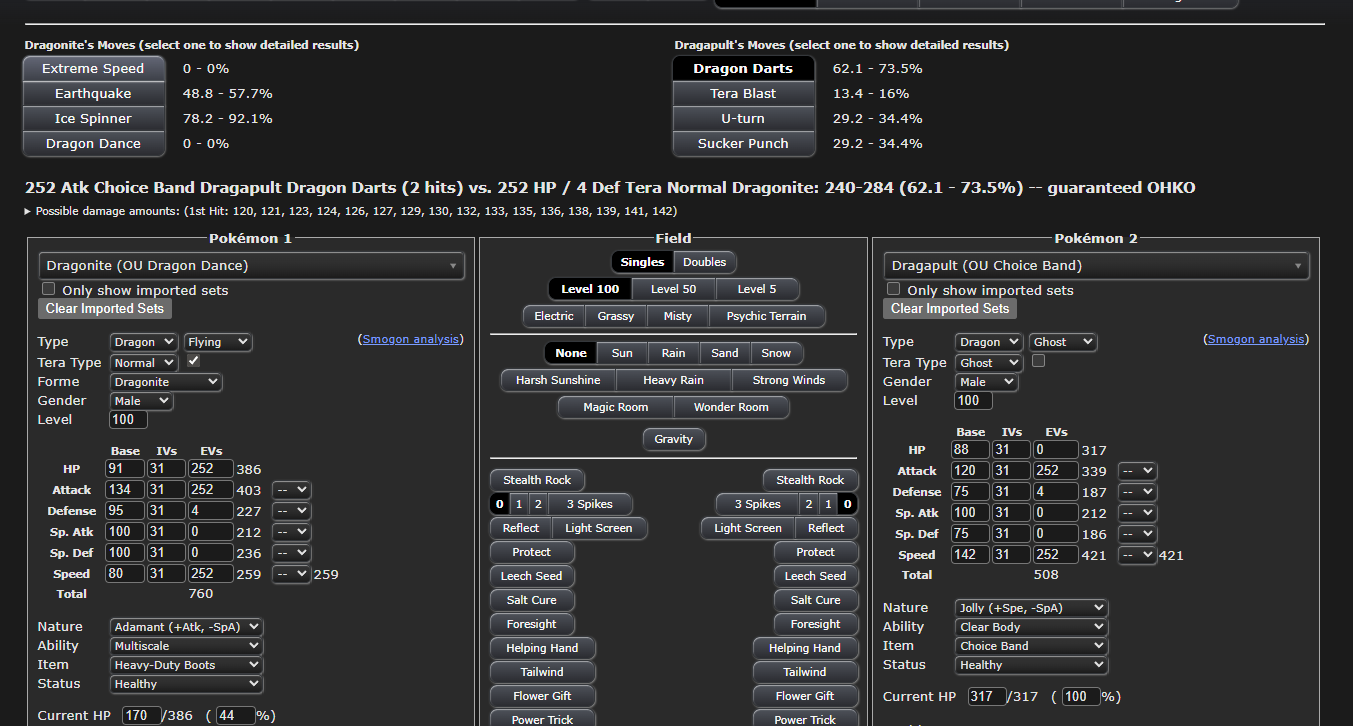Viewport: 1353px width, 726px height.
Task: Open the Dragonite set selection dropdown
Action: pyautogui.click(x=251, y=266)
